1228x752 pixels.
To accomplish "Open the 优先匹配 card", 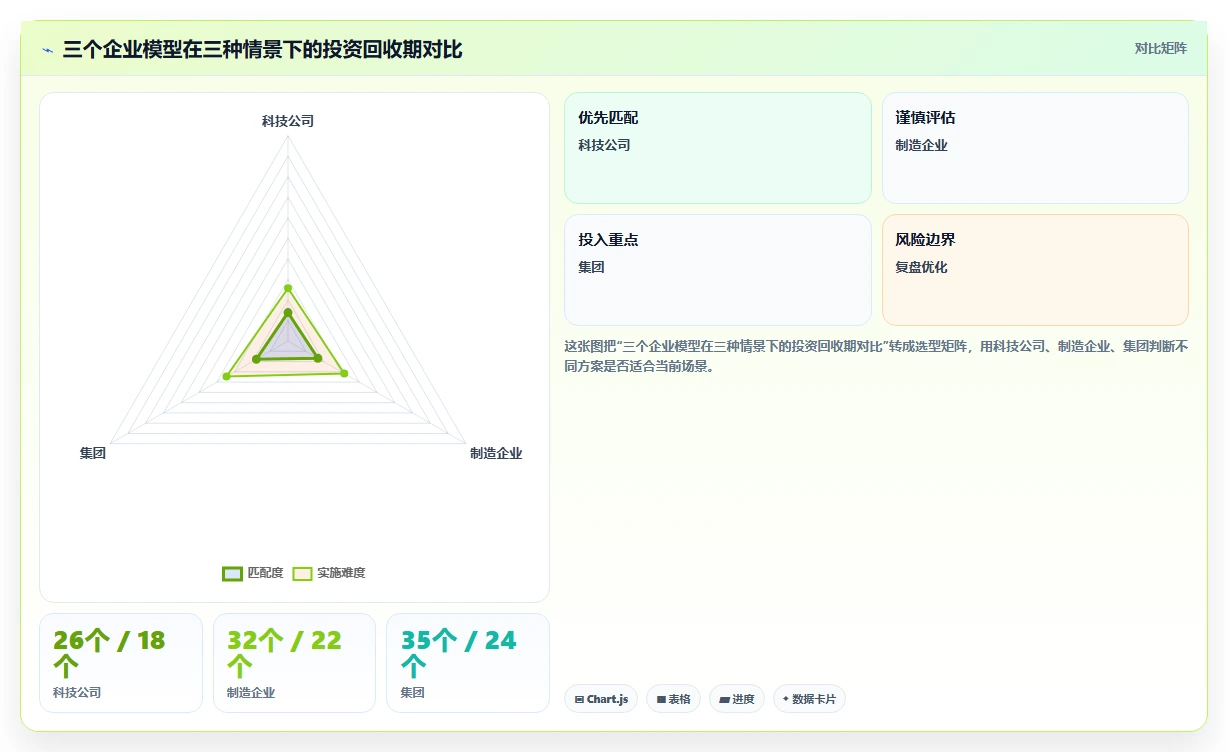I will click(x=718, y=148).
